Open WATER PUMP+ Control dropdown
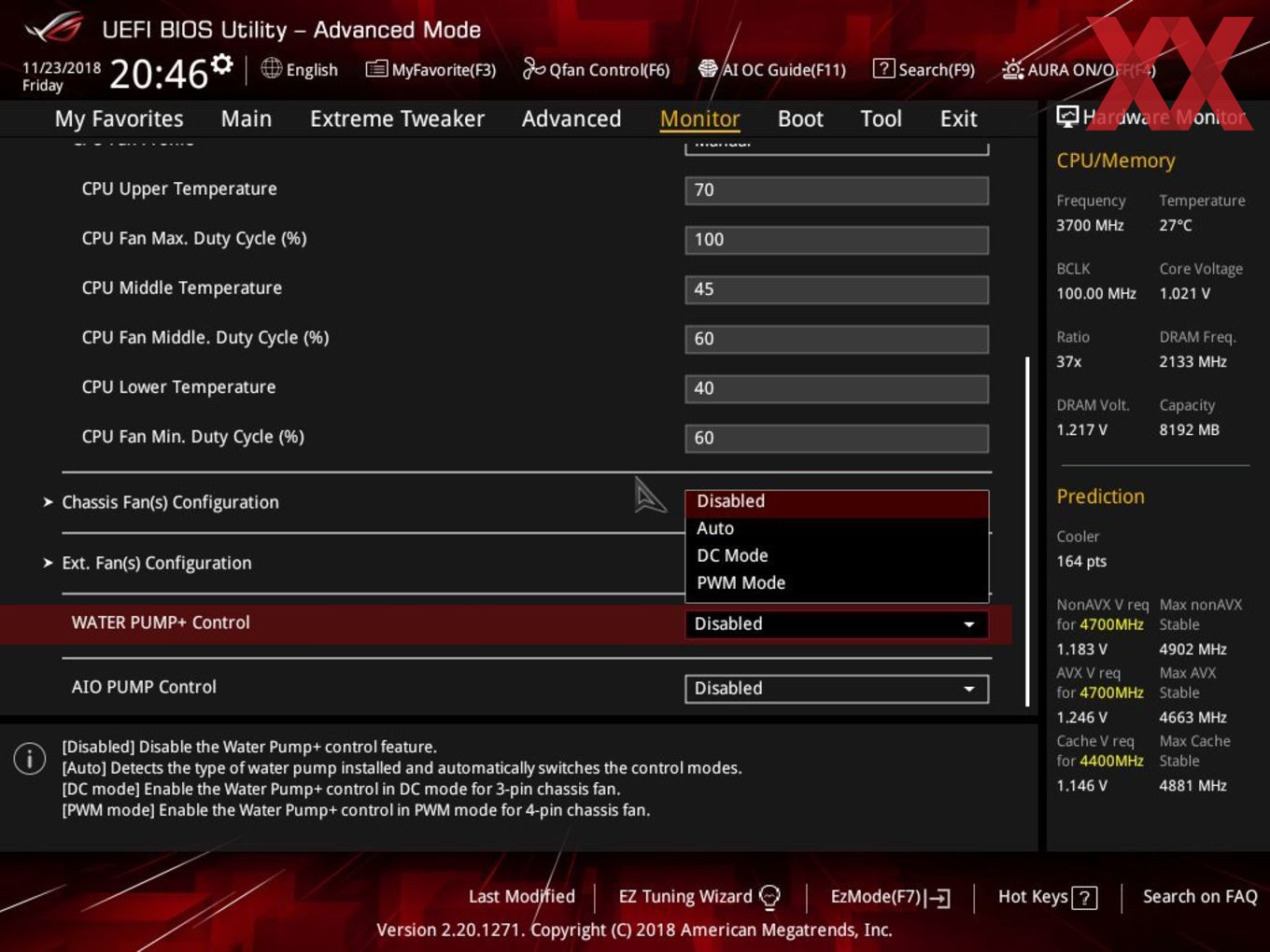The height and width of the screenshot is (952, 1270). (x=837, y=623)
